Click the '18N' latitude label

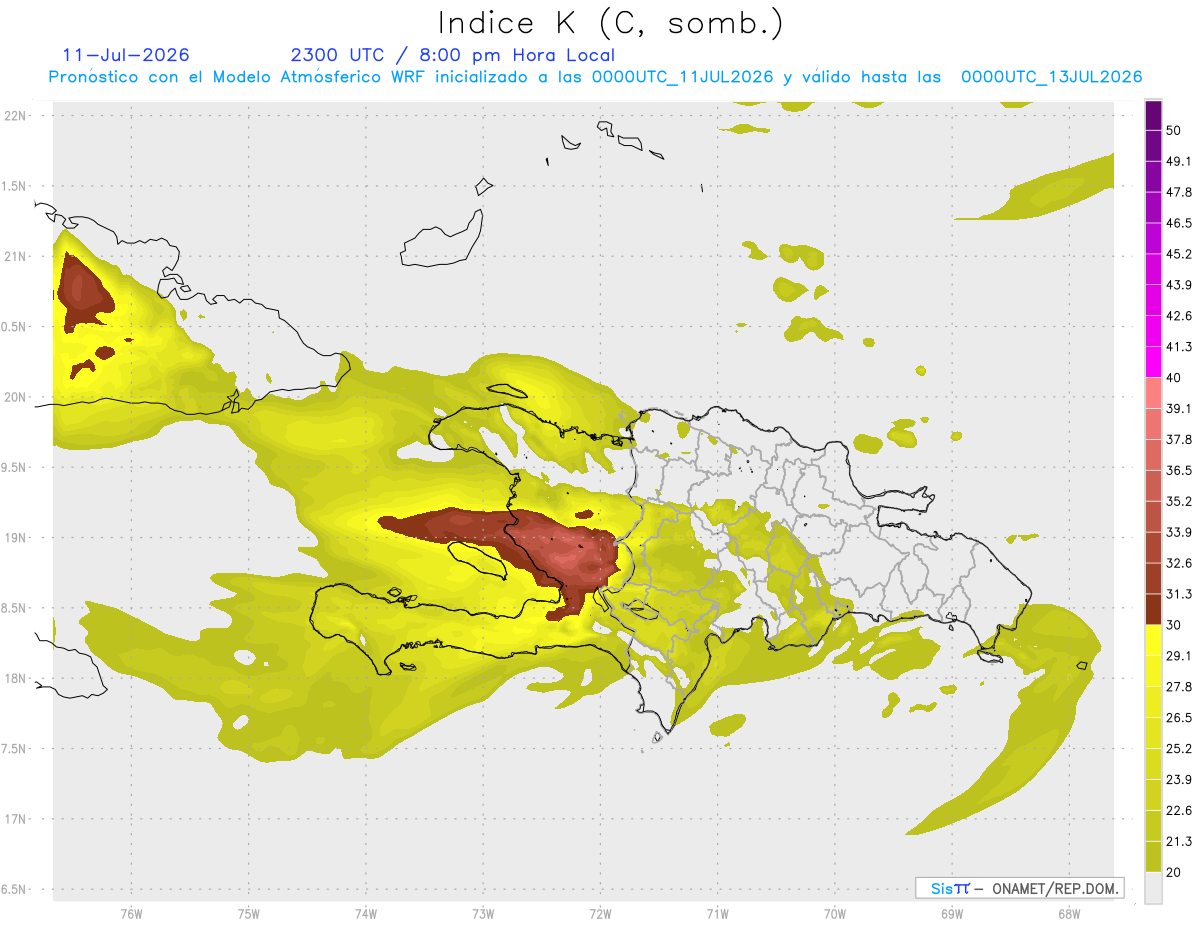pyautogui.click(x=17, y=678)
